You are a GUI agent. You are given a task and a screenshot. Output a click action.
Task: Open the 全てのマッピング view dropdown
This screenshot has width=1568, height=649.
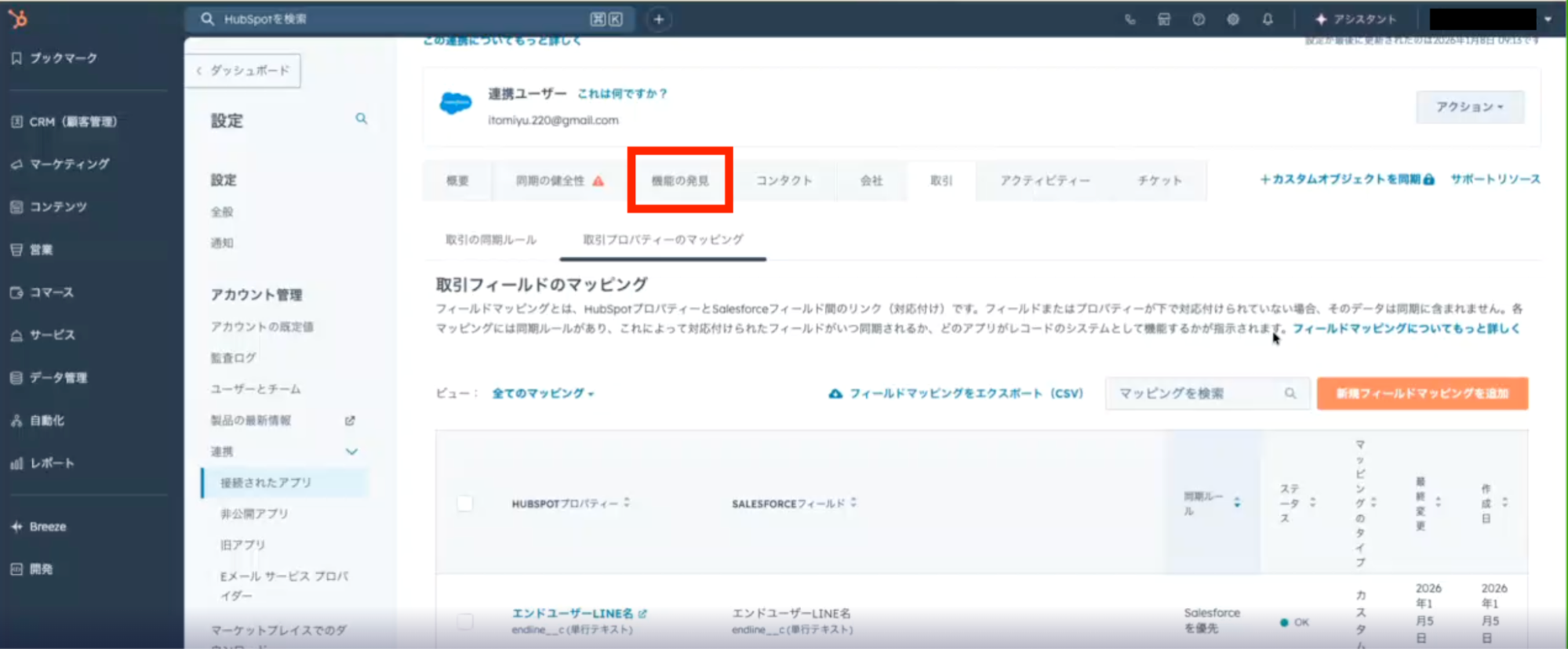[542, 393]
